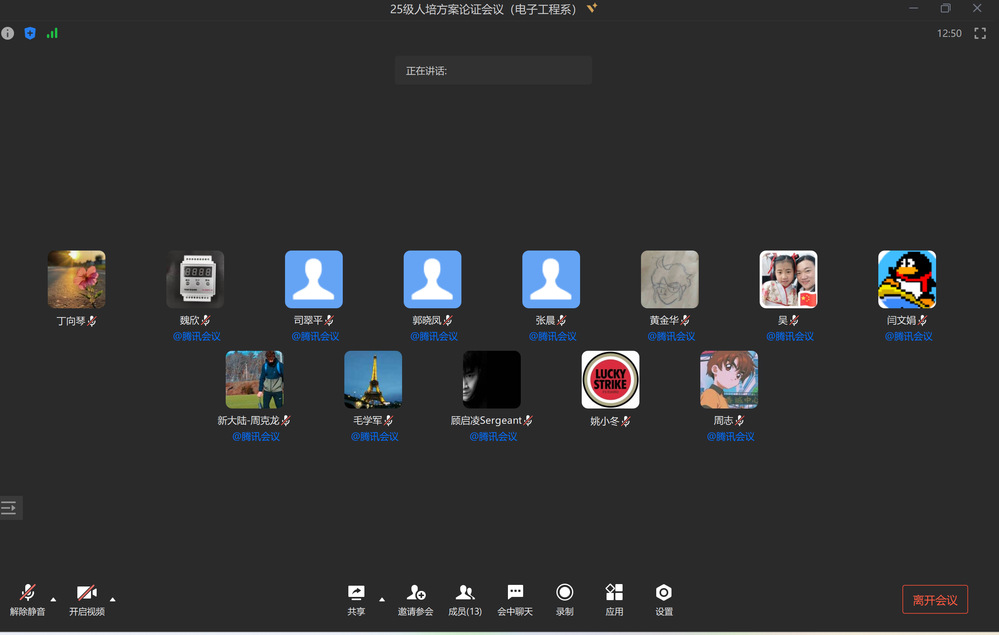The image size is (999, 635).
Task: Check the green network signal icon
Action: tap(52, 33)
